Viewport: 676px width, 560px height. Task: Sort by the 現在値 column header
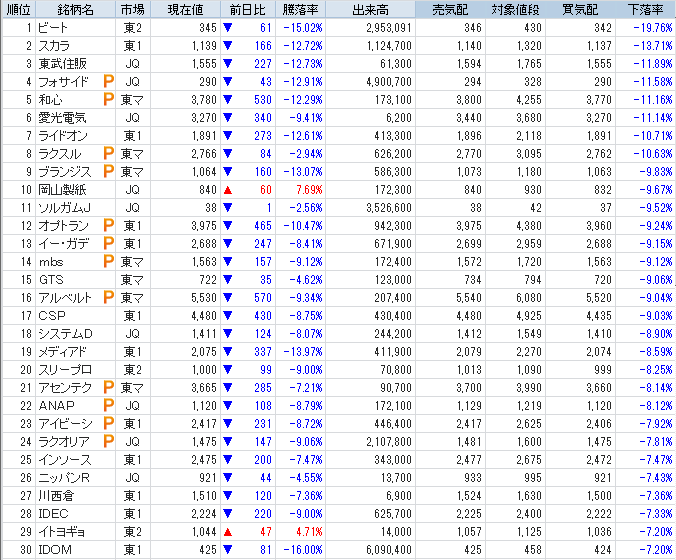185,9
